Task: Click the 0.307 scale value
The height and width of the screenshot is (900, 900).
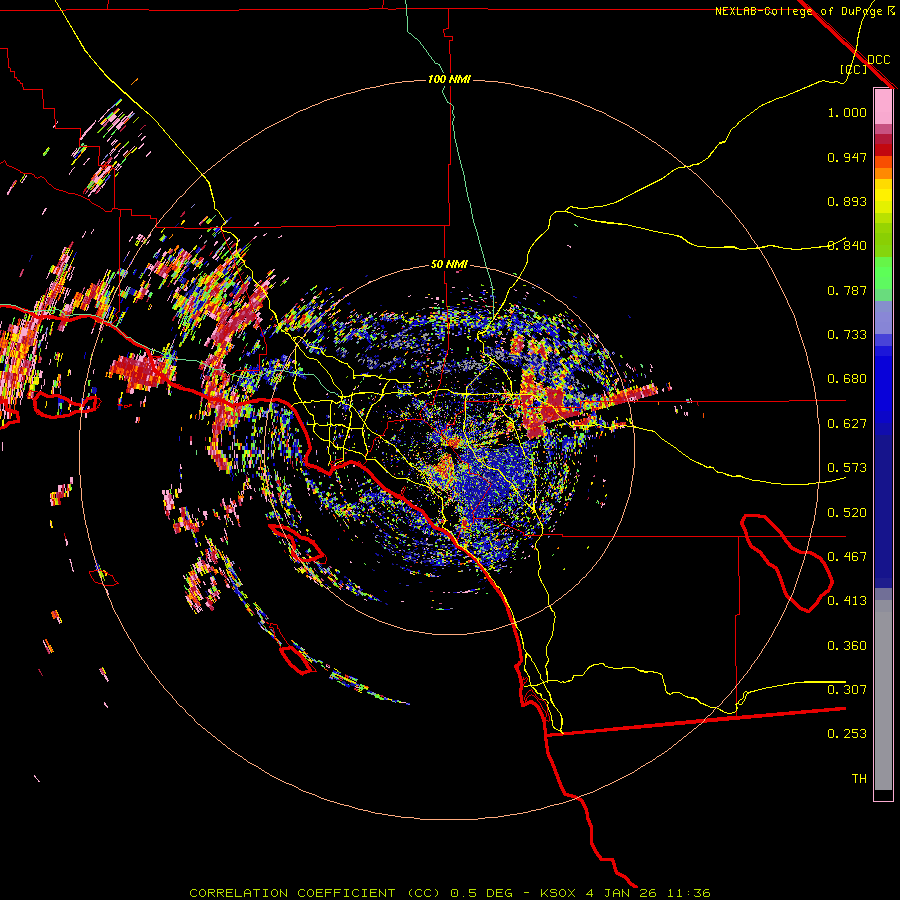Action: [x=847, y=690]
